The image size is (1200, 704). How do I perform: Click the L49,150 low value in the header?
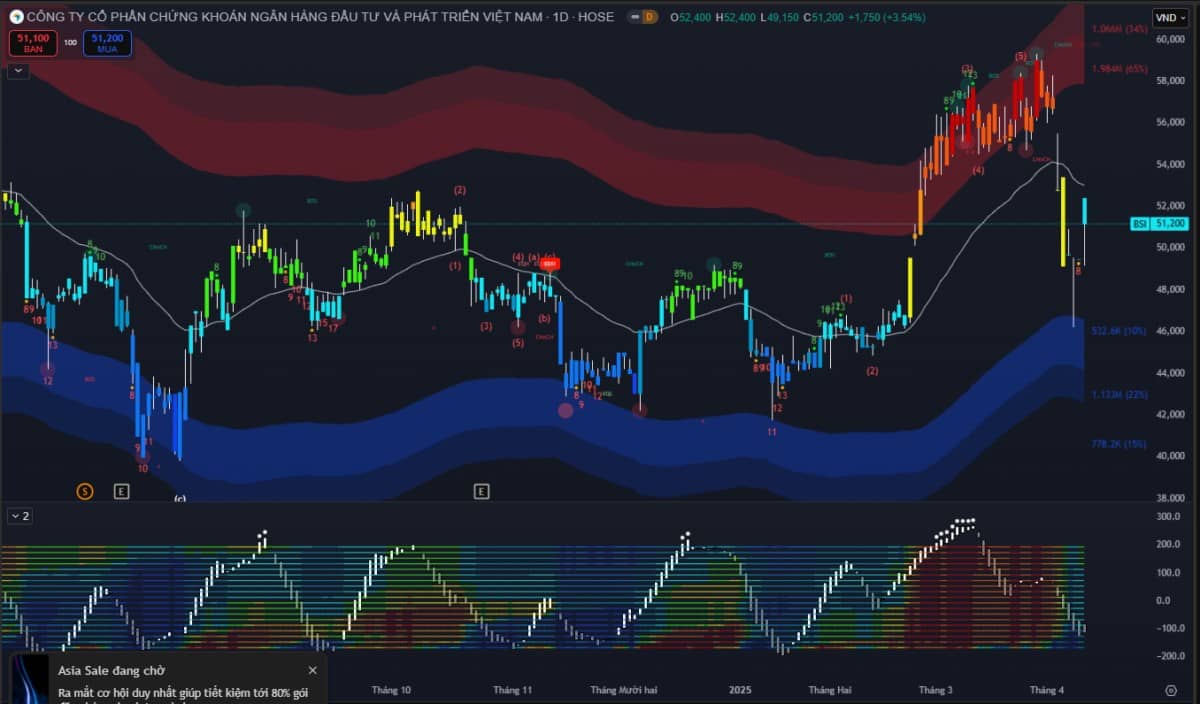[778, 17]
